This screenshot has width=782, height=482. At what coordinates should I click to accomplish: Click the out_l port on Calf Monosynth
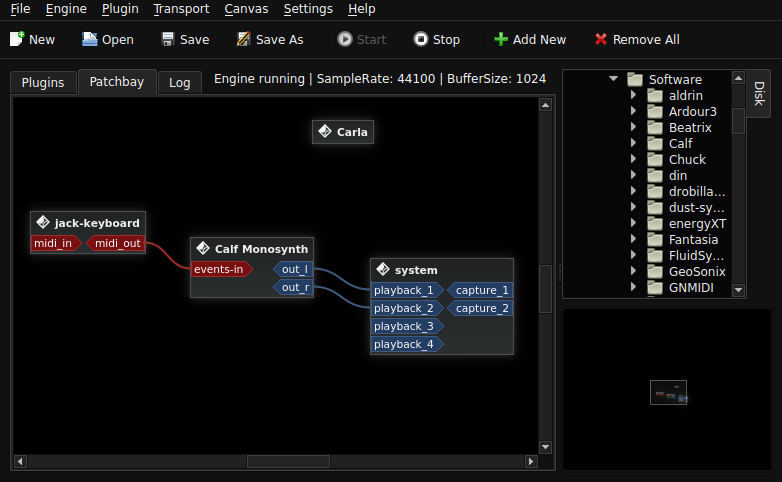[x=294, y=269]
